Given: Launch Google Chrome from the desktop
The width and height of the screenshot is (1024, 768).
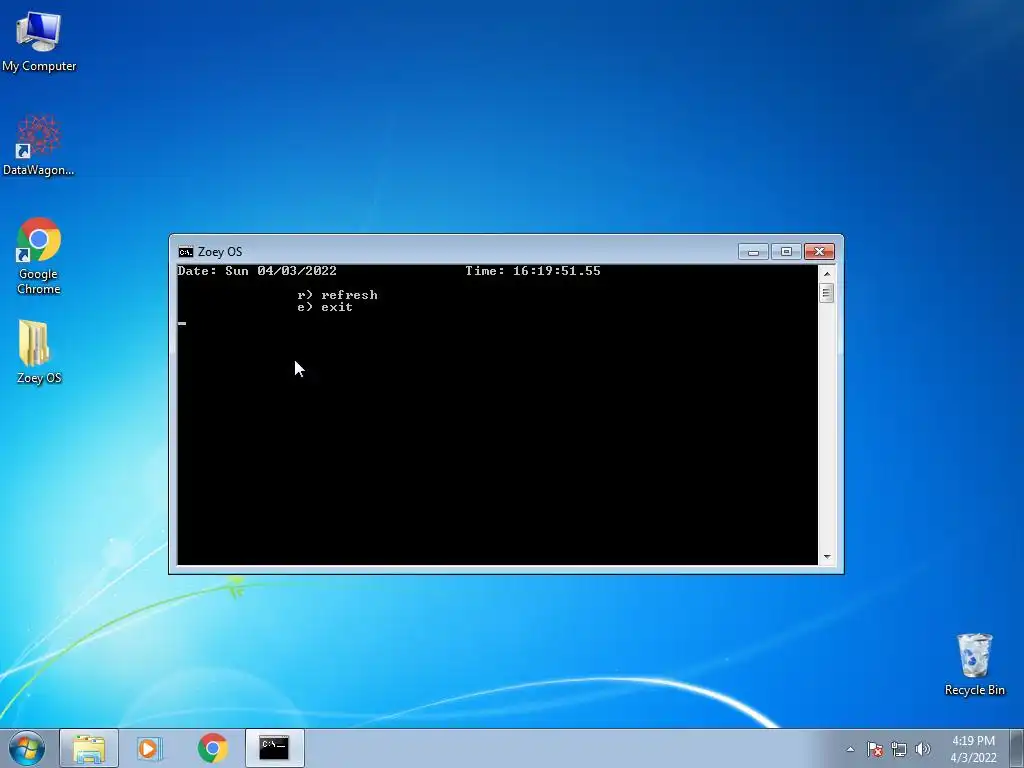Looking at the screenshot, I should (x=39, y=256).
